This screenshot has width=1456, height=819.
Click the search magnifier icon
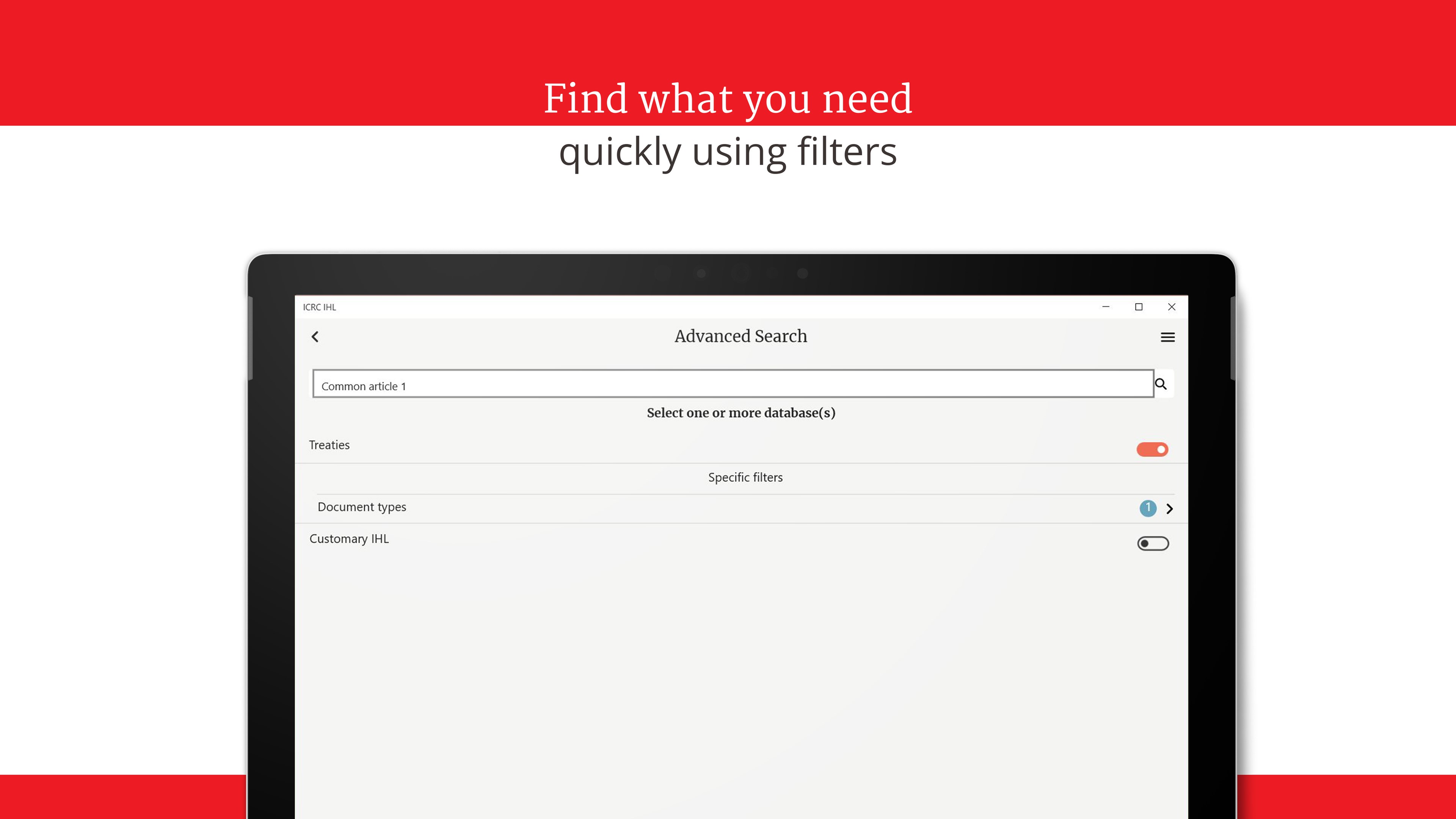pyautogui.click(x=1161, y=384)
